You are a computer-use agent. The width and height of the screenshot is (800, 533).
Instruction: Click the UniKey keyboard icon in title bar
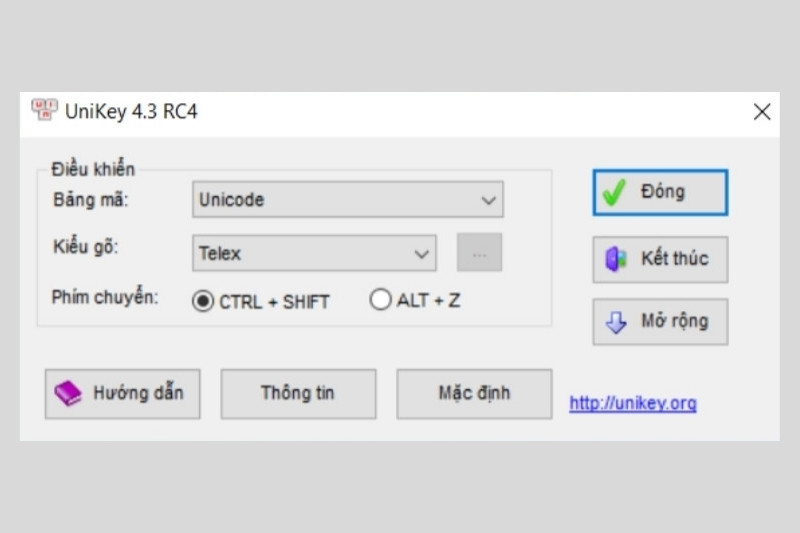click(x=44, y=110)
